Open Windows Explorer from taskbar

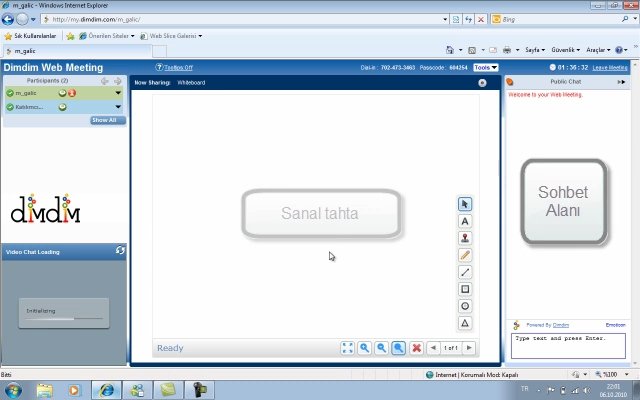(44, 391)
